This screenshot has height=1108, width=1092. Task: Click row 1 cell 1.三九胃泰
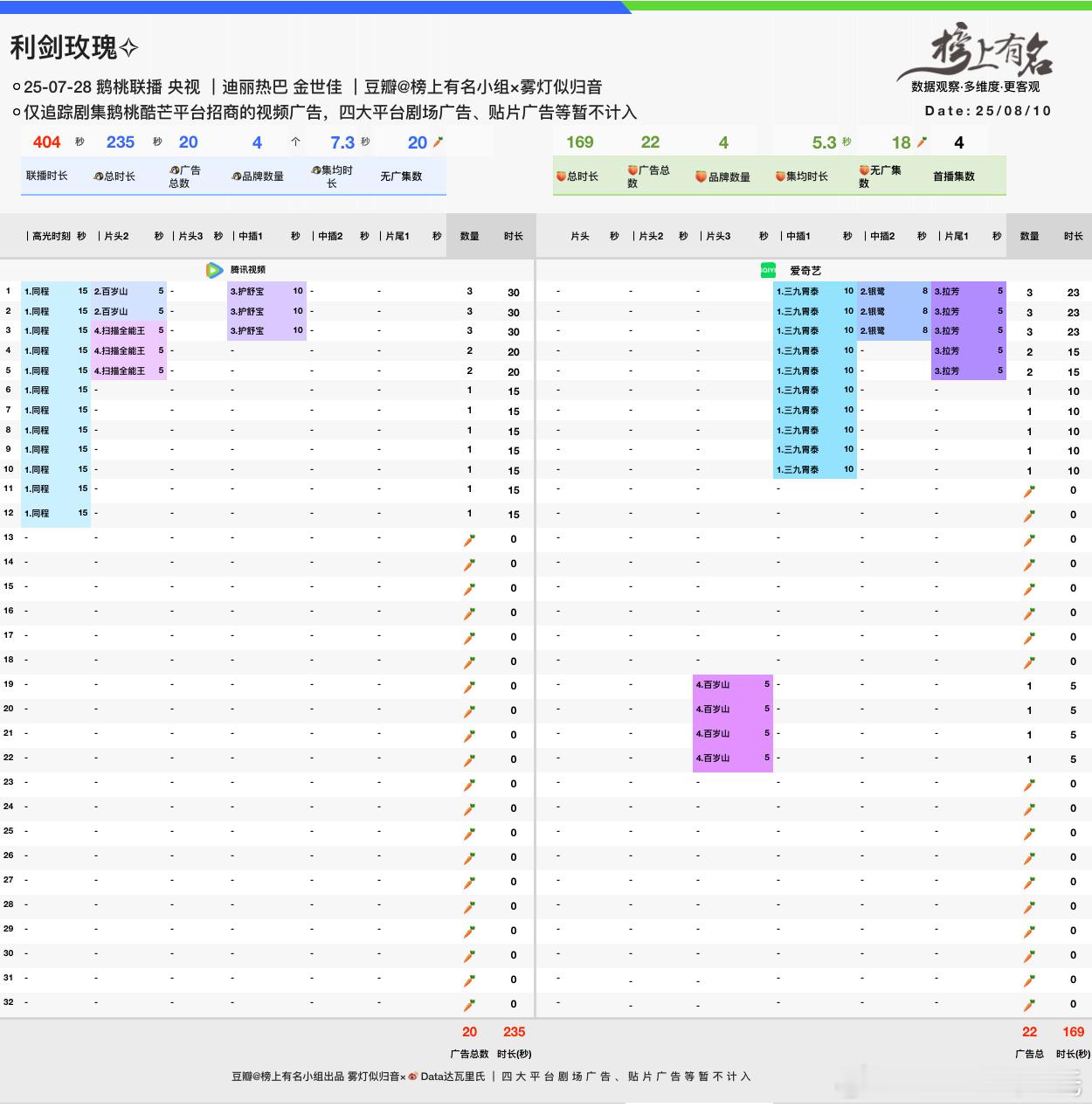coord(815,291)
